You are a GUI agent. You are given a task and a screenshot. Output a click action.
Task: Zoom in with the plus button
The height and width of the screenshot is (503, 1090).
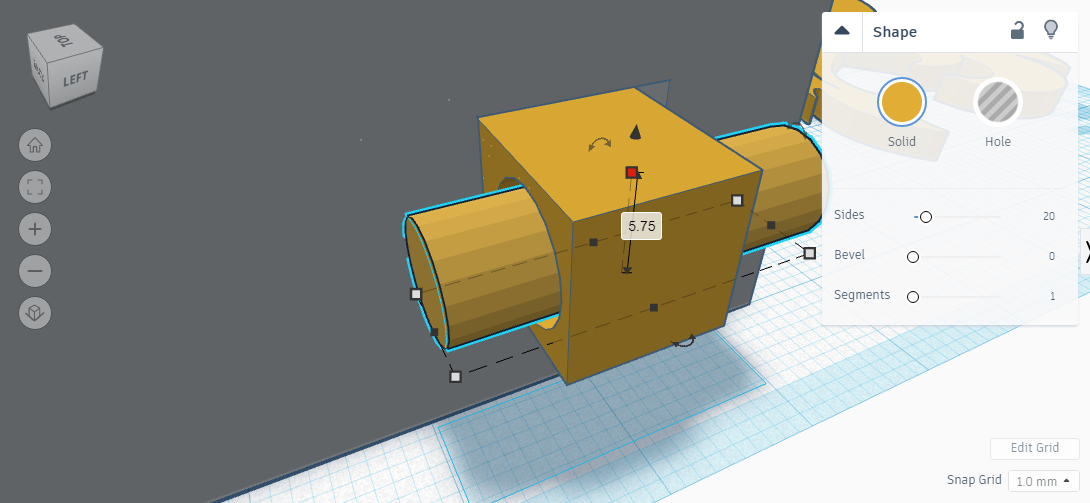(35, 229)
